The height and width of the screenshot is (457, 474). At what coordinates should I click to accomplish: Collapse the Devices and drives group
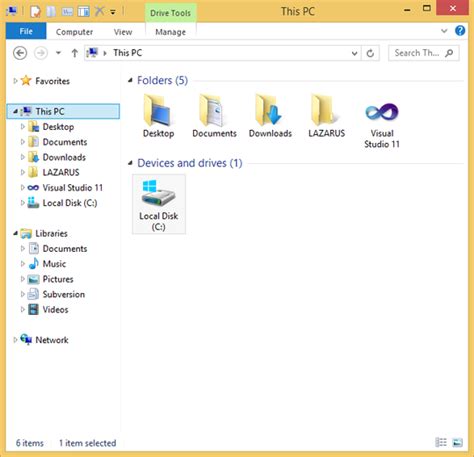pyautogui.click(x=130, y=163)
